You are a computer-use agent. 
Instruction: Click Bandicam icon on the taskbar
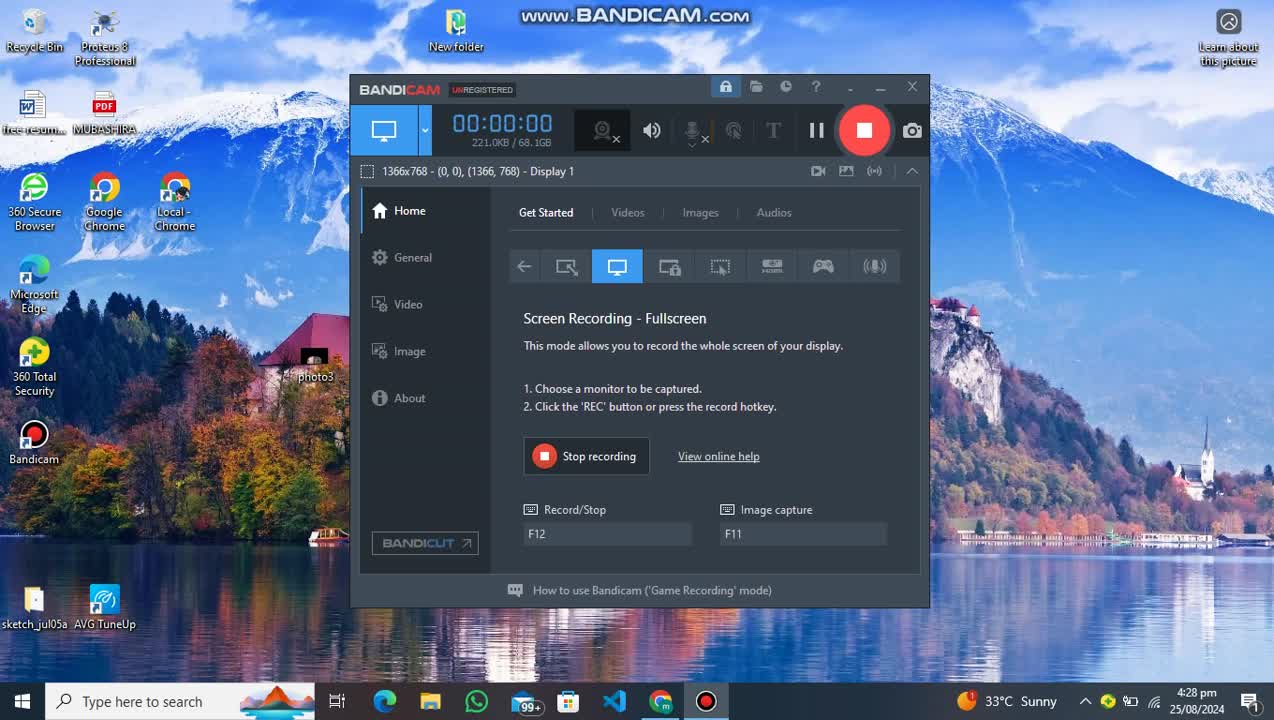pos(706,701)
